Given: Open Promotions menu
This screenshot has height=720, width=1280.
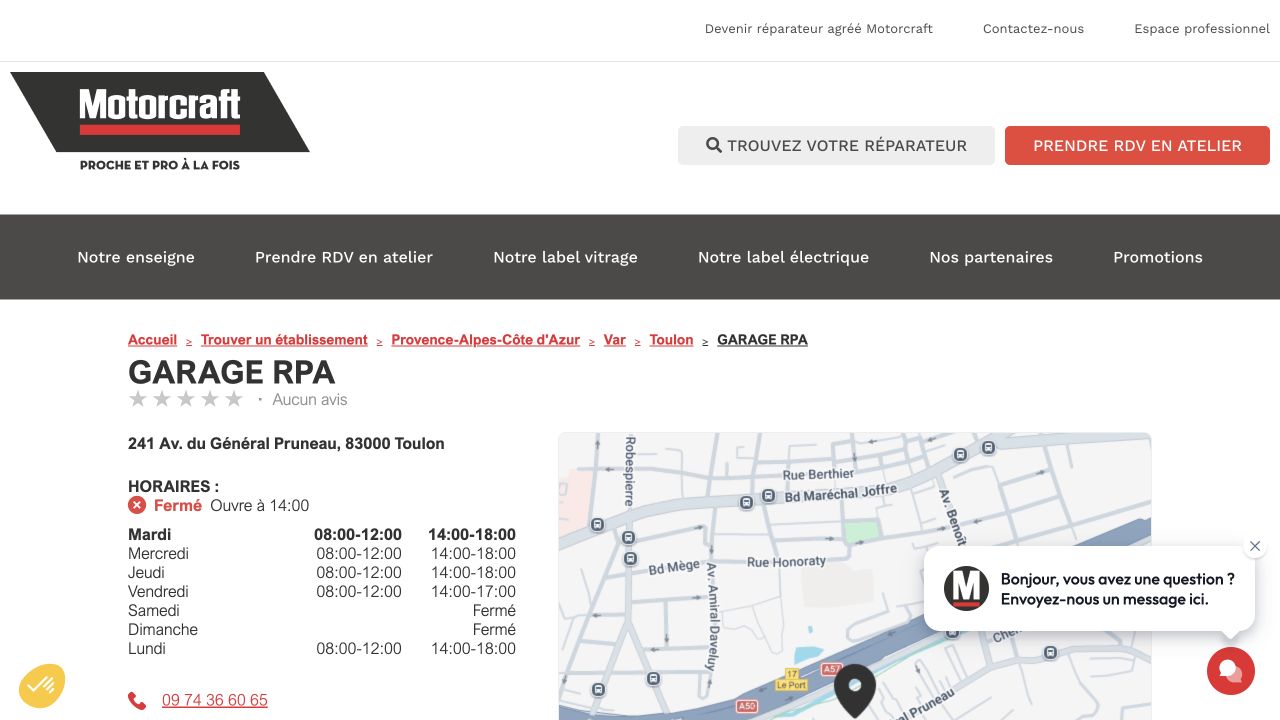Looking at the screenshot, I should point(1158,257).
